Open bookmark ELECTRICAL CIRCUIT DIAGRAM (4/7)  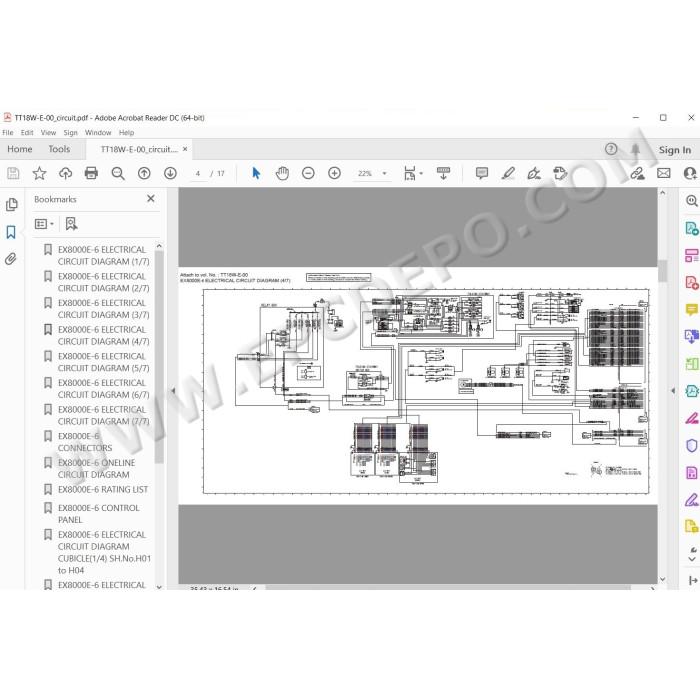pos(103,335)
